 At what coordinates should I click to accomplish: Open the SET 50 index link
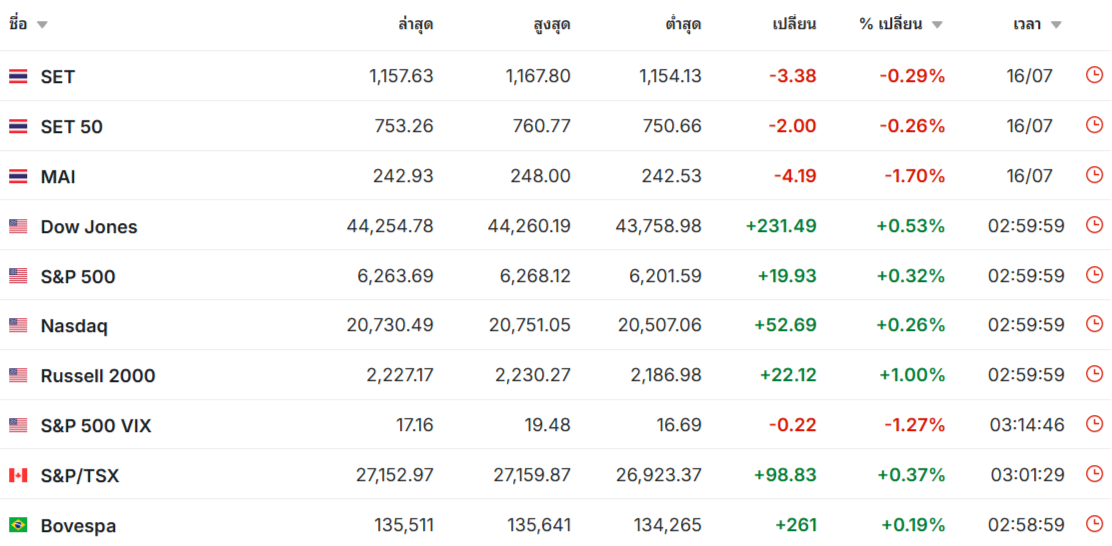click(x=72, y=127)
